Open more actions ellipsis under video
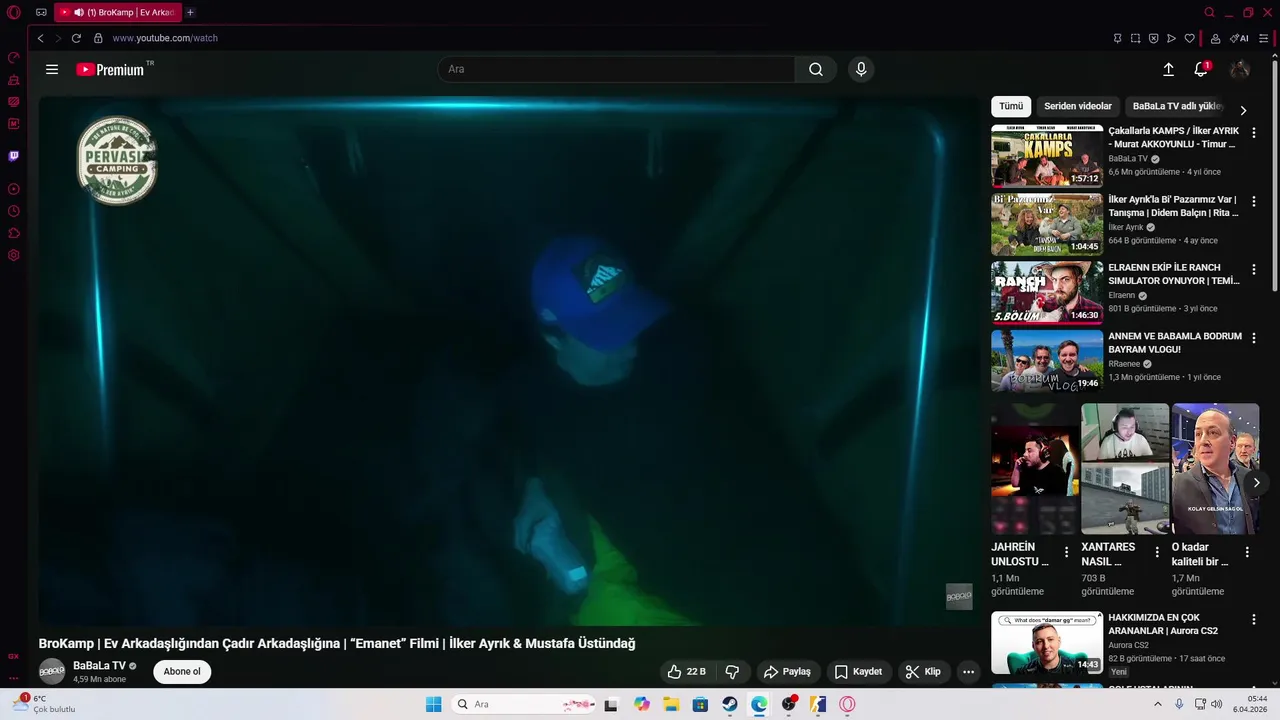The height and width of the screenshot is (720, 1280). tap(968, 672)
